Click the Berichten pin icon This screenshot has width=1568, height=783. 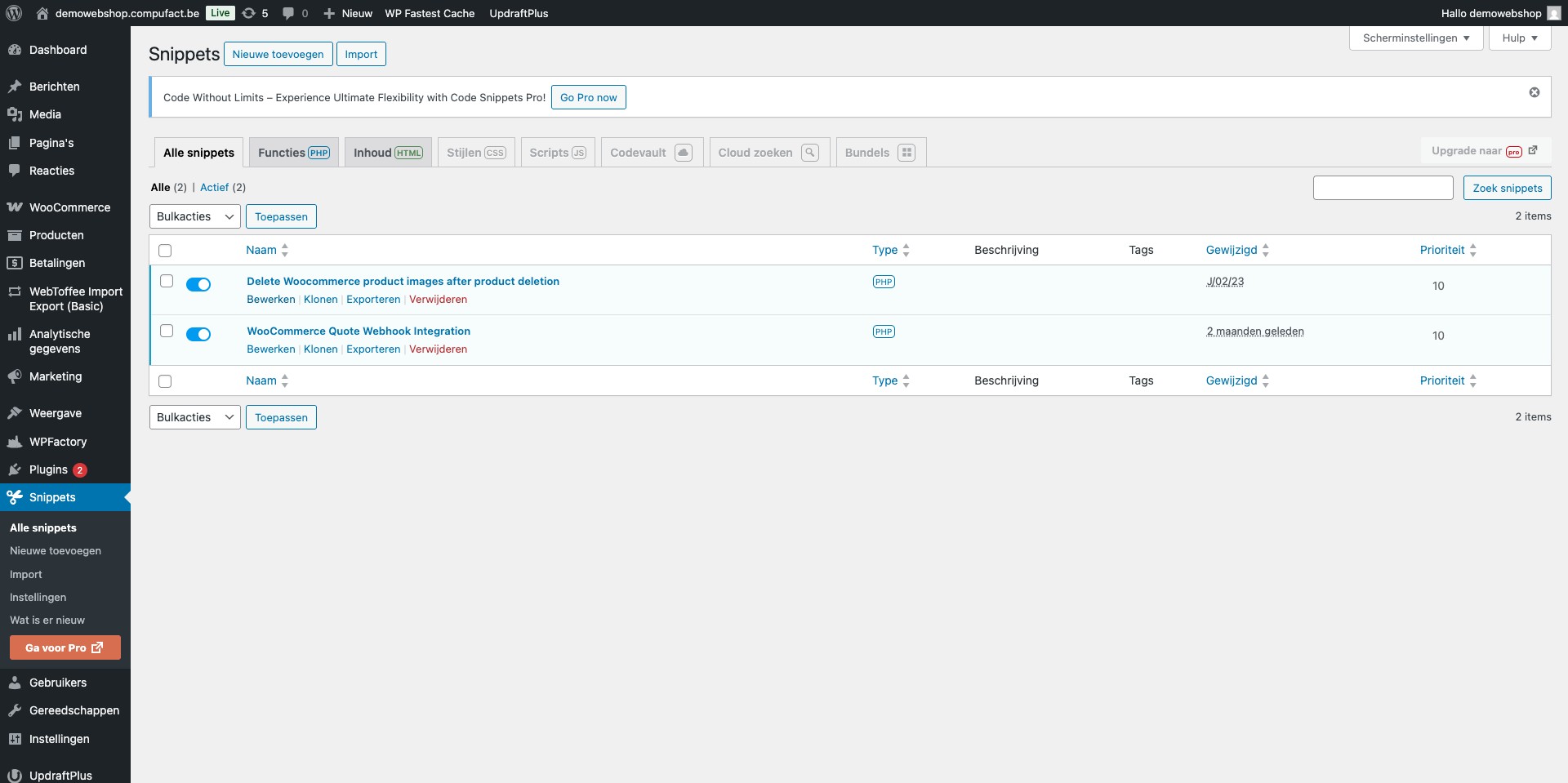(x=15, y=87)
